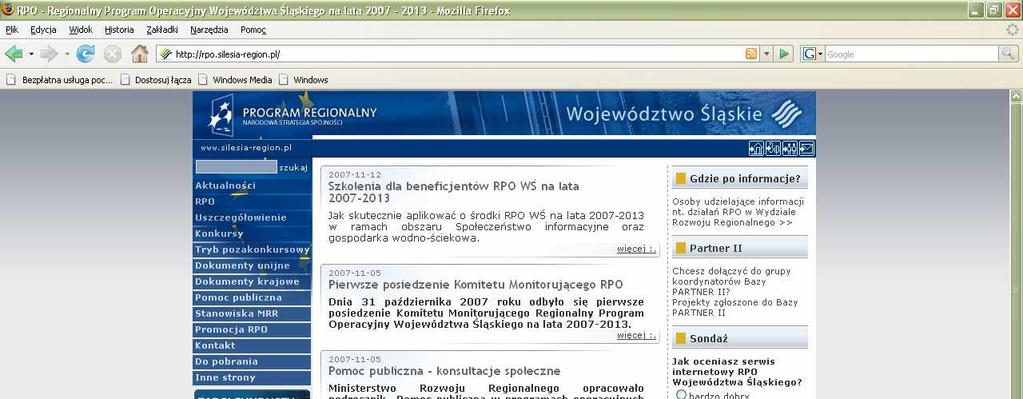
Task: Click the site favicon in the address bar
Action: (x=166, y=54)
